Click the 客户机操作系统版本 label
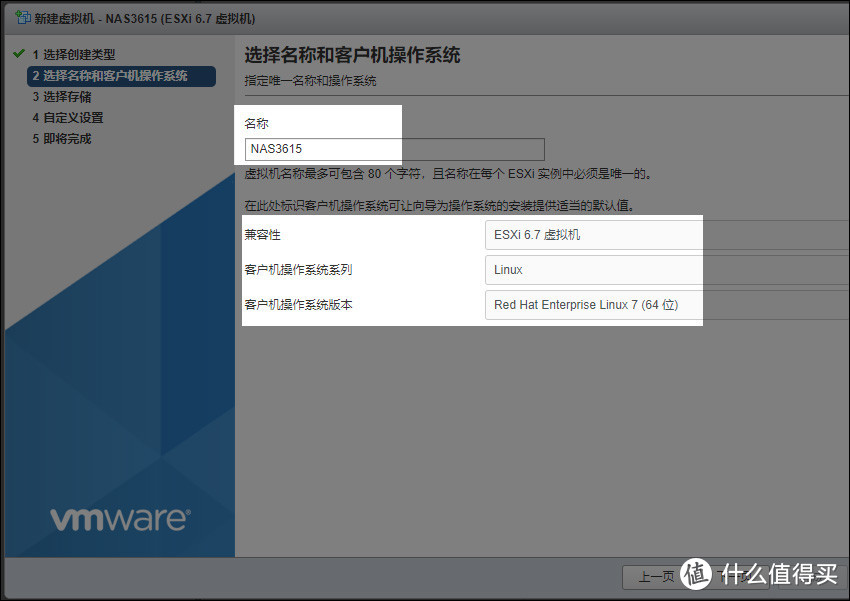Viewport: 850px width, 601px height. tap(298, 305)
